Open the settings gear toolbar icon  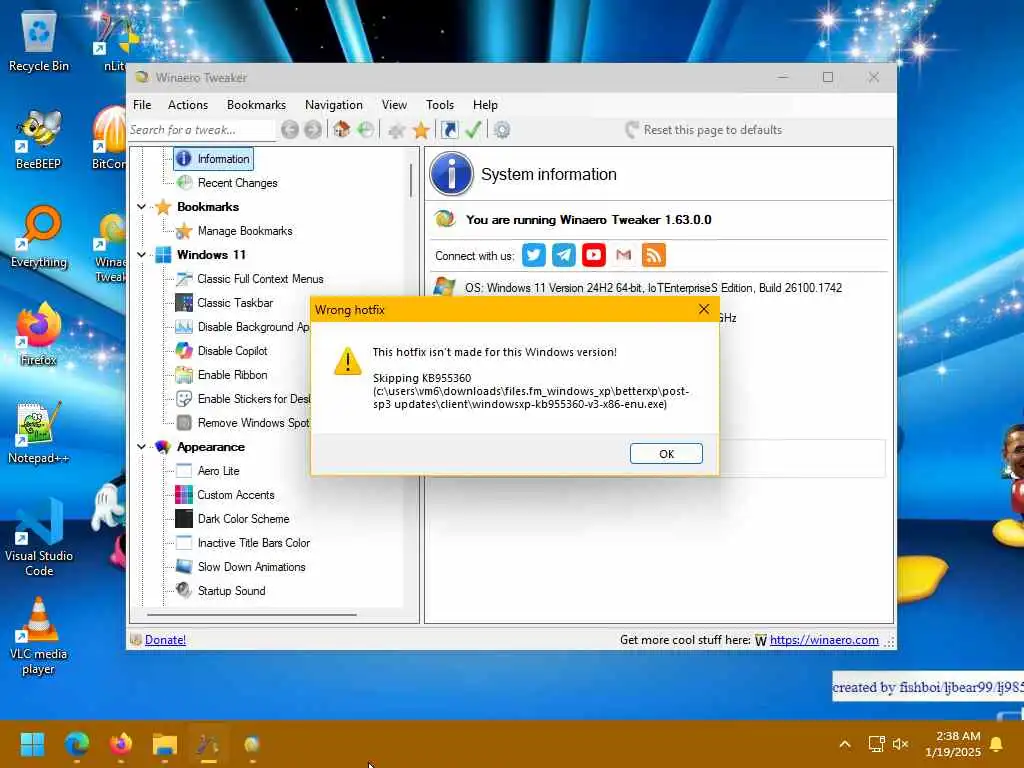(502, 130)
